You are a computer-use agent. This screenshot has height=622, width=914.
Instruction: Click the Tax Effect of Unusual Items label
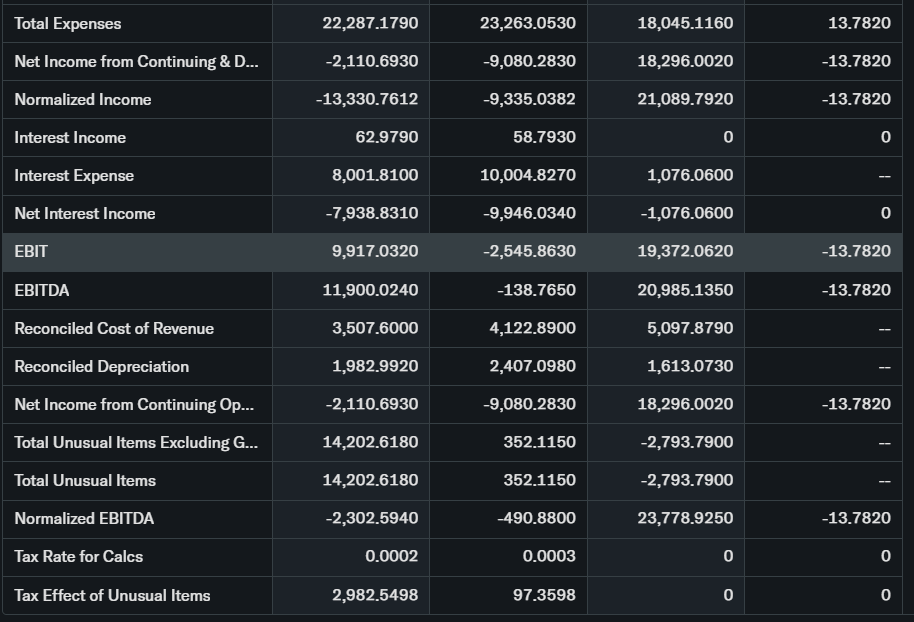pos(112,595)
